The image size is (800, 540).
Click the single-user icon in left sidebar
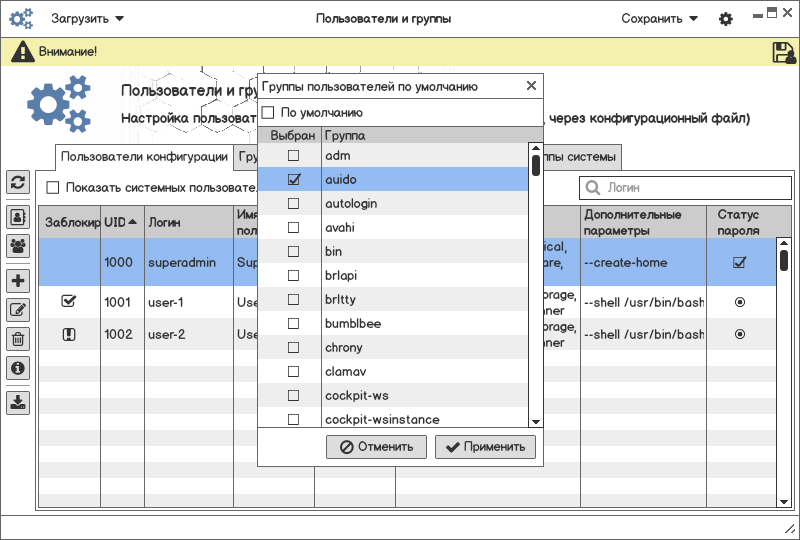pos(18,216)
